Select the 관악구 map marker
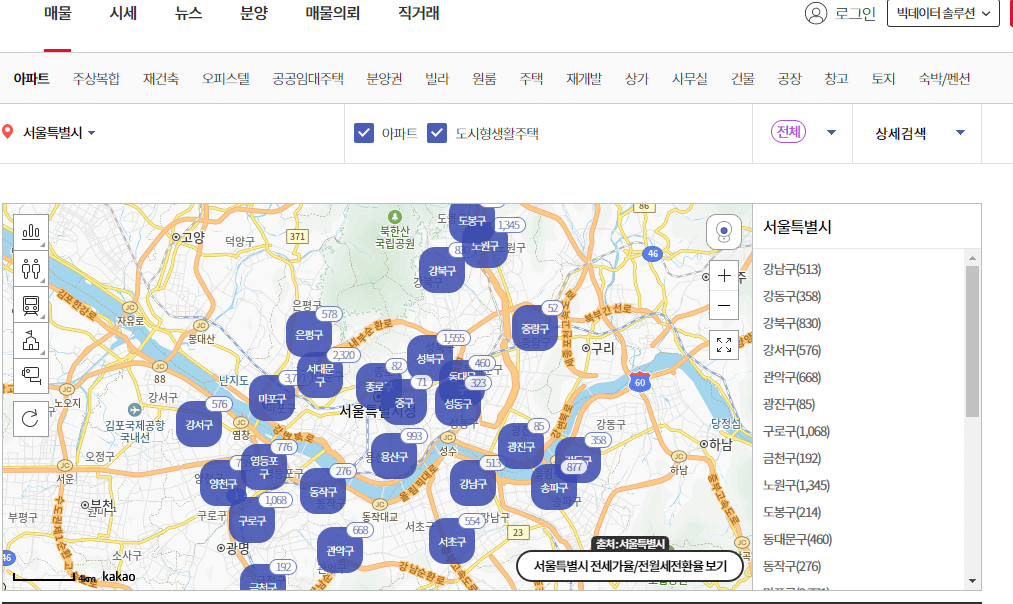Image resolution: width=1013 pixels, height=604 pixels. tap(340, 550)
